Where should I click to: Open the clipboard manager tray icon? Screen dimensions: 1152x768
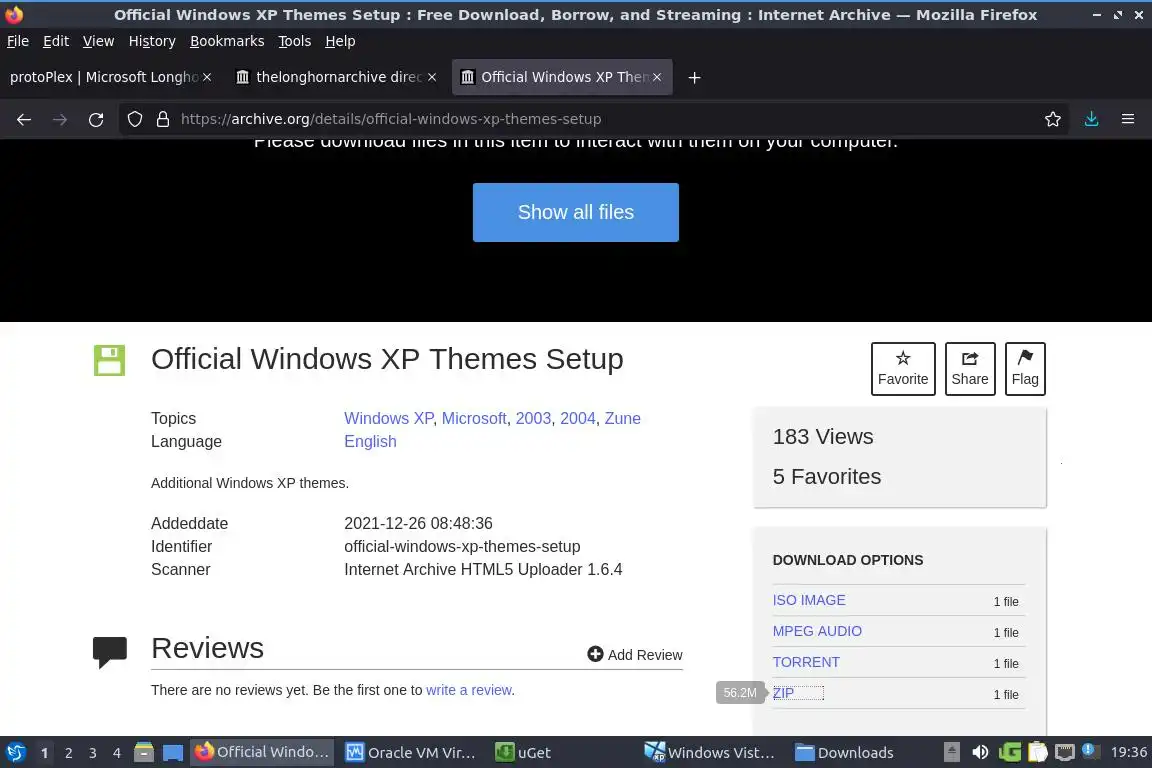tap(1037, 752)
